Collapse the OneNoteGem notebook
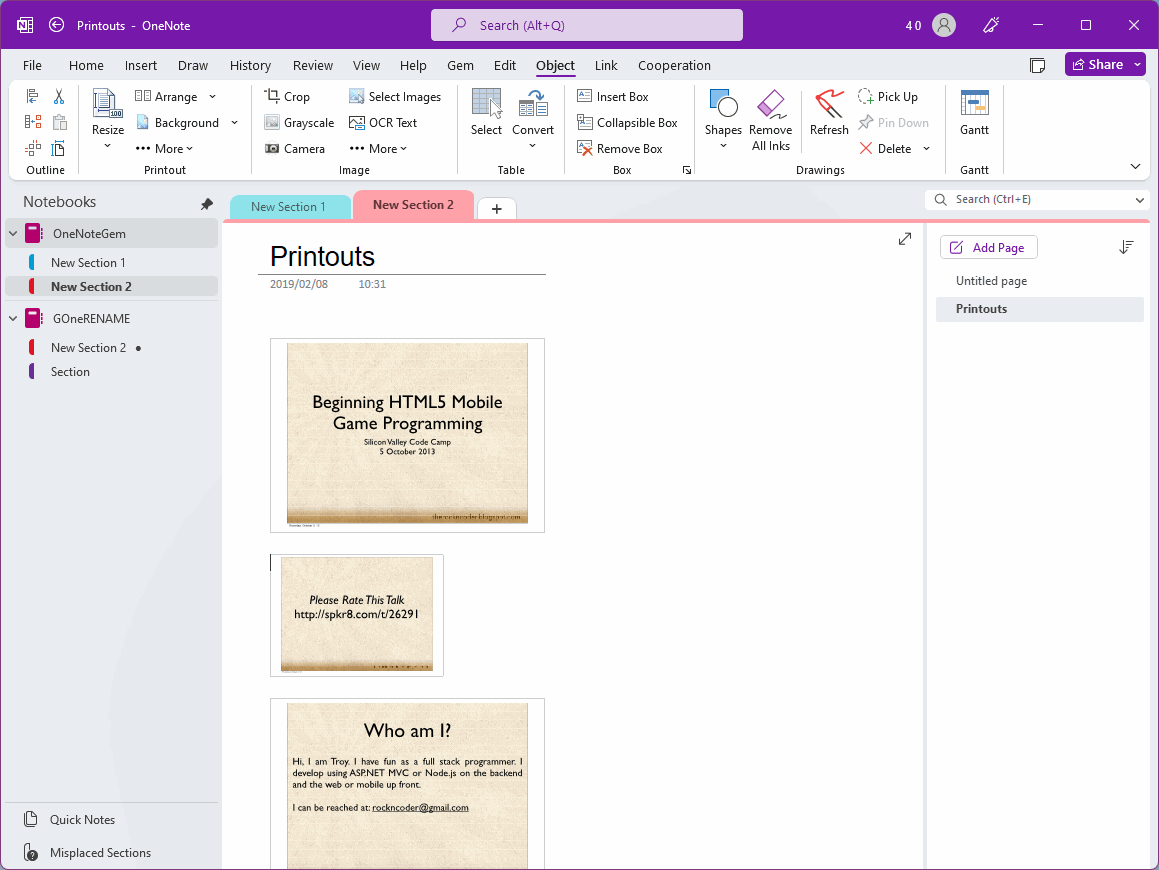This screenshot has width=1159, height=870. tap(13, 234)
